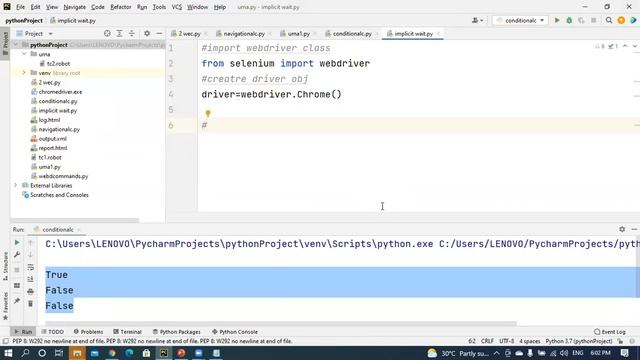
Task: Click the print icon in Run panel
Action: point(31,291)
